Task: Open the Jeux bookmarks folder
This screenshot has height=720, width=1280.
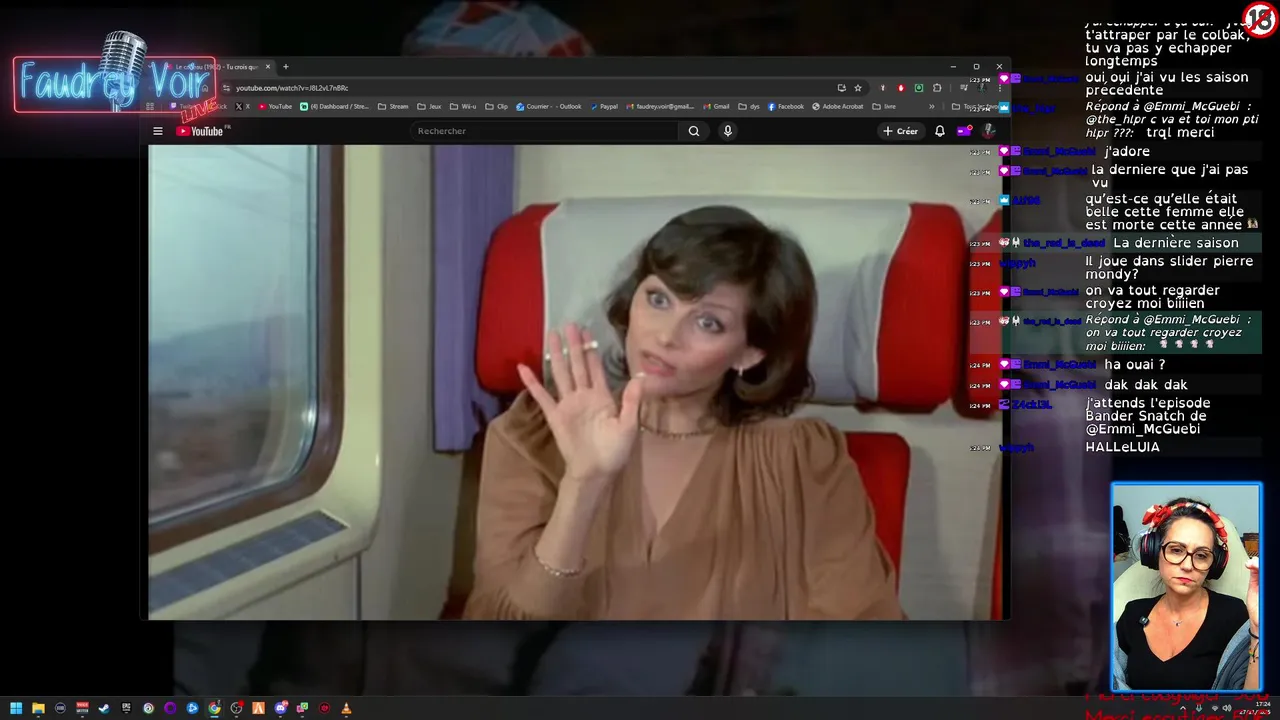Action: [x=429, y=106]
